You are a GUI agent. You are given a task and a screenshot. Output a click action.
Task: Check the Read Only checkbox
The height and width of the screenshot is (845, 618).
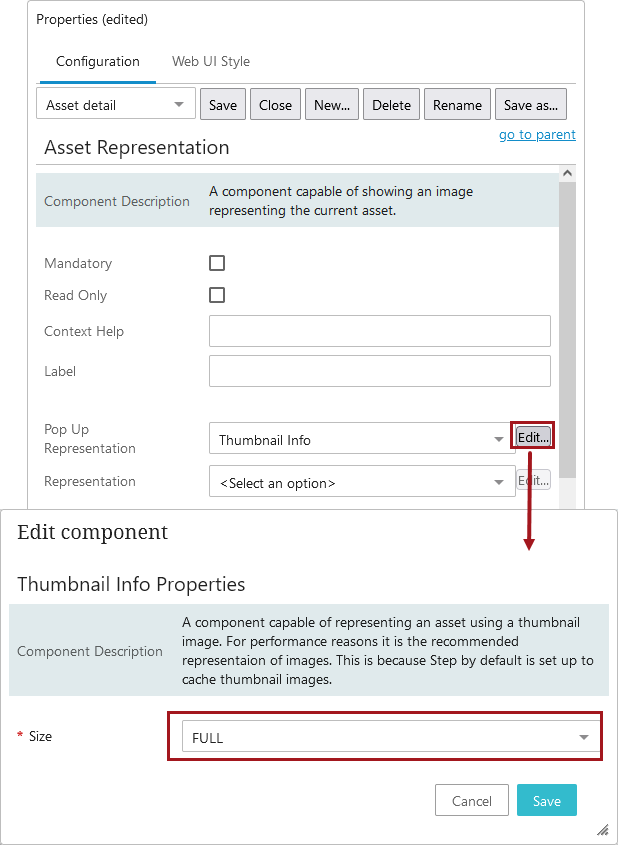pos(217,295)
